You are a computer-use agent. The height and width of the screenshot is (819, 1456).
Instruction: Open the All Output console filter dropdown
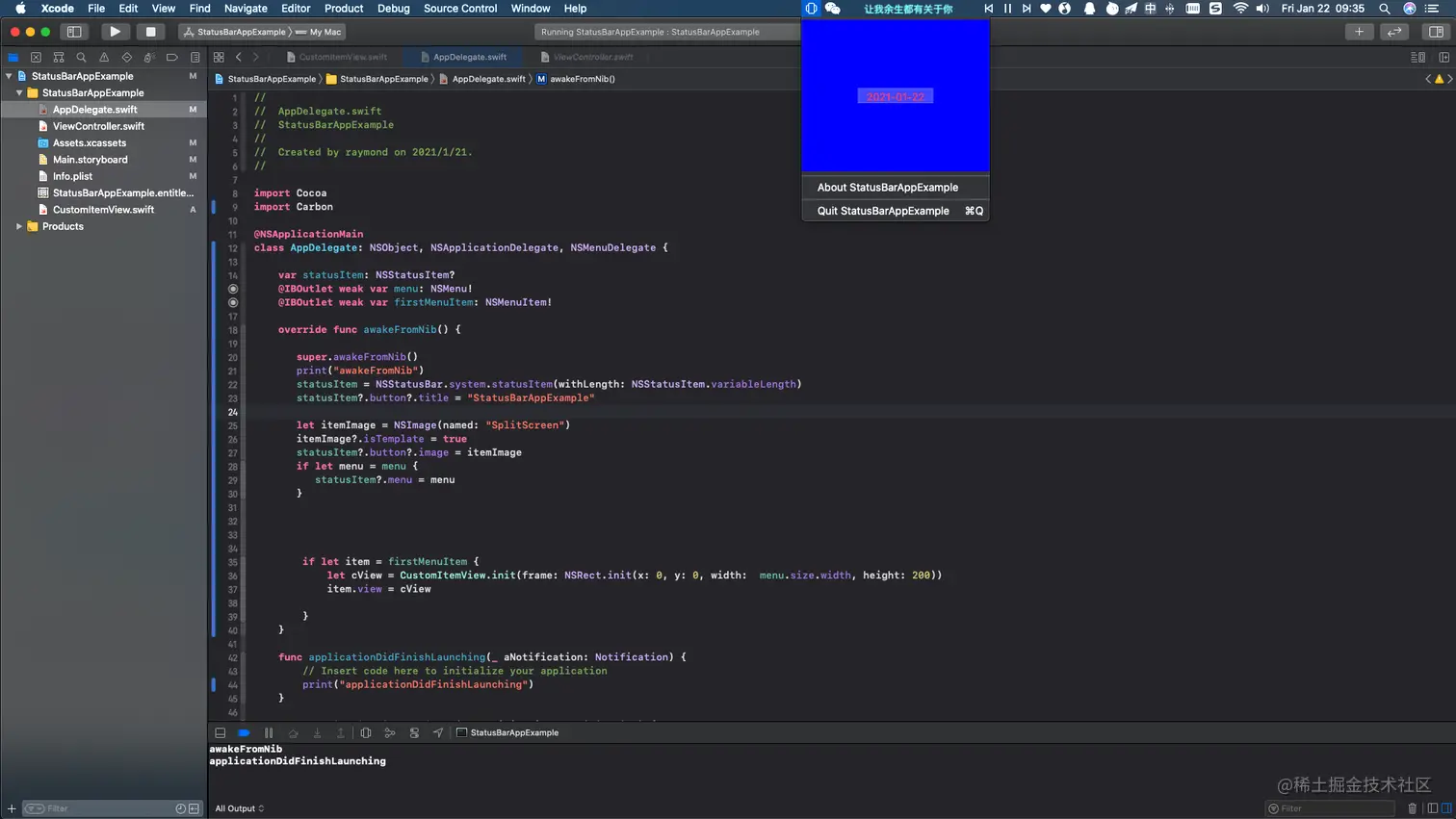pos(240,808)
